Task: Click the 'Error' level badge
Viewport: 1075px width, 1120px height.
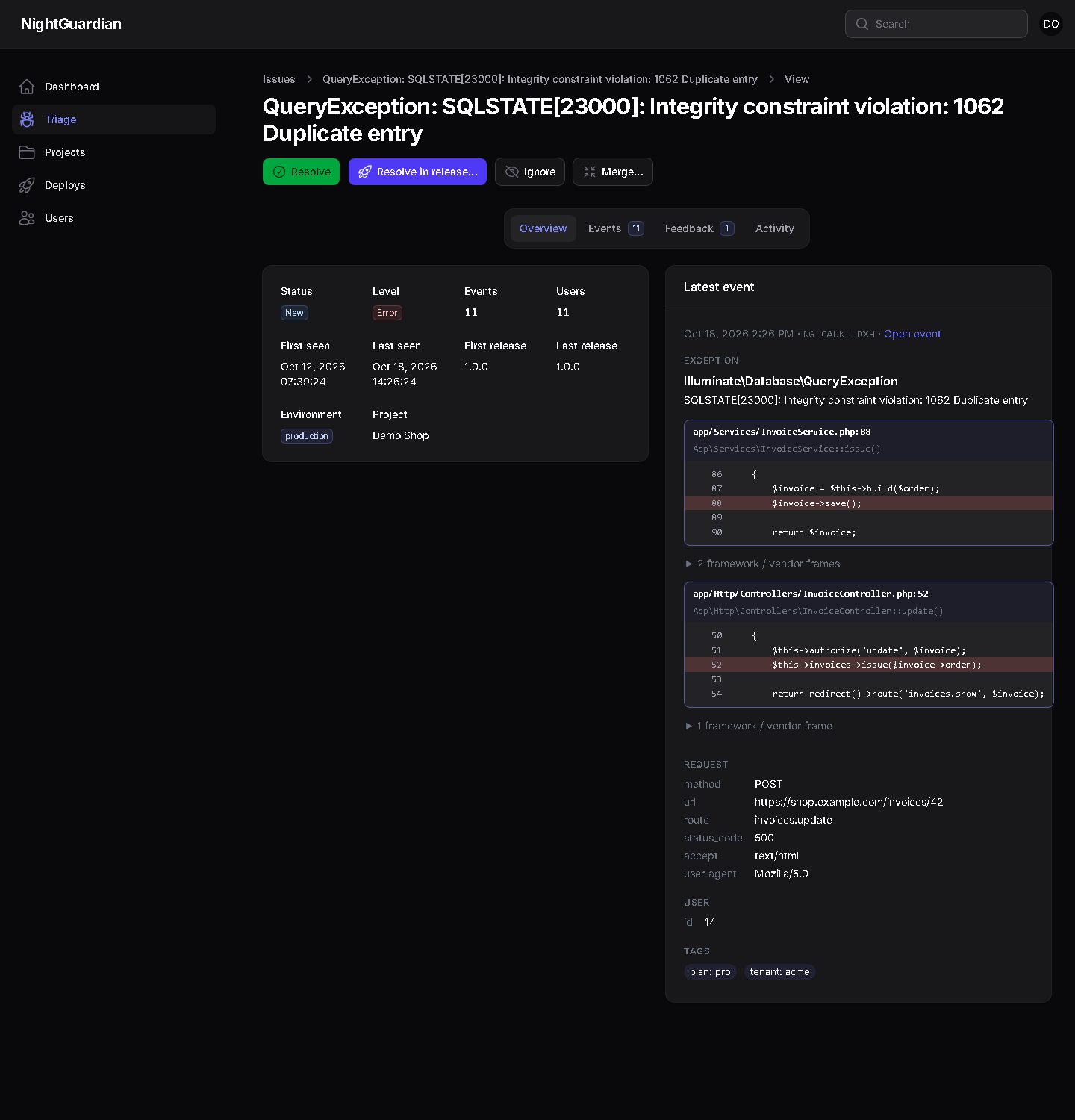Action: (x=387, y=313)
